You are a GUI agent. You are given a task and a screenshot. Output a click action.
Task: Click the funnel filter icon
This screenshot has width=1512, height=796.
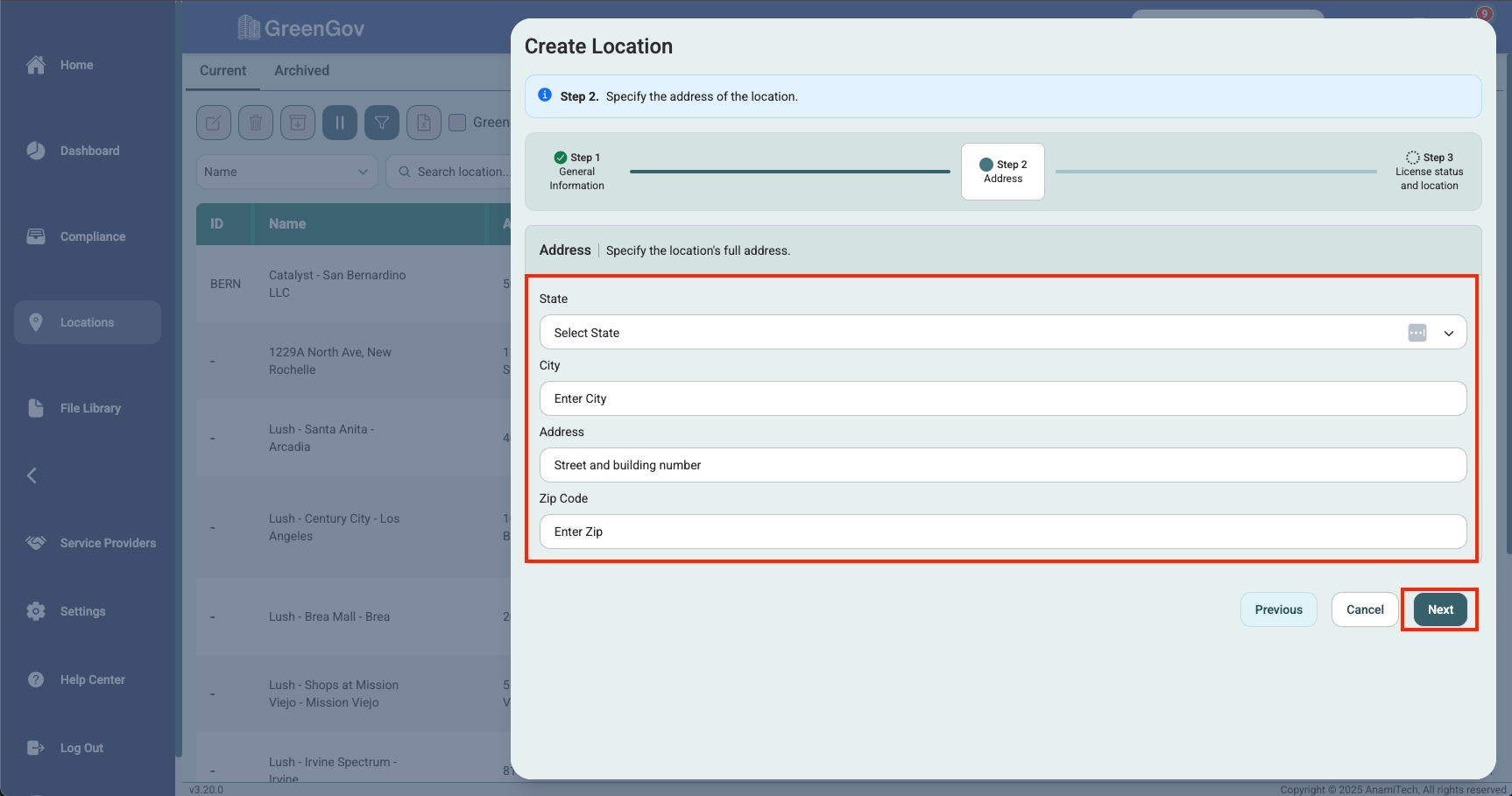click(382, 123)
